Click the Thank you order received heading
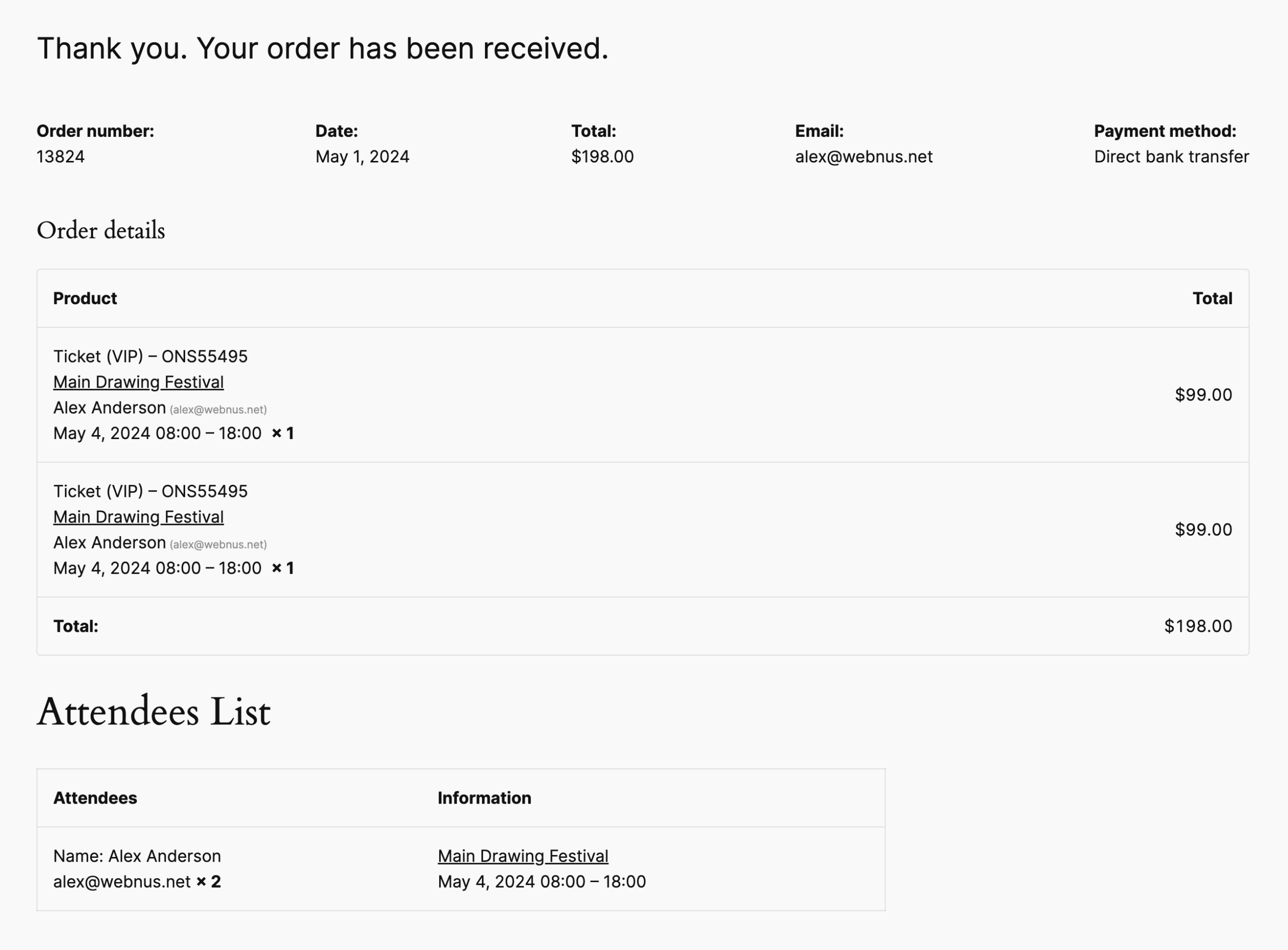The height and width of the screenshot is (950, 1288). pyautogui.click(x=322, y=48)
